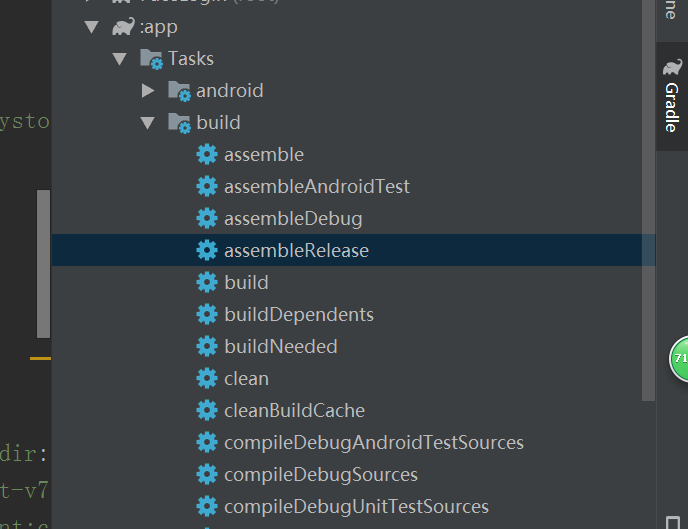The width and height of the screenshot is (688, 529).
Task: Click the gear icon beside assemble task
Action: point(207,154)
